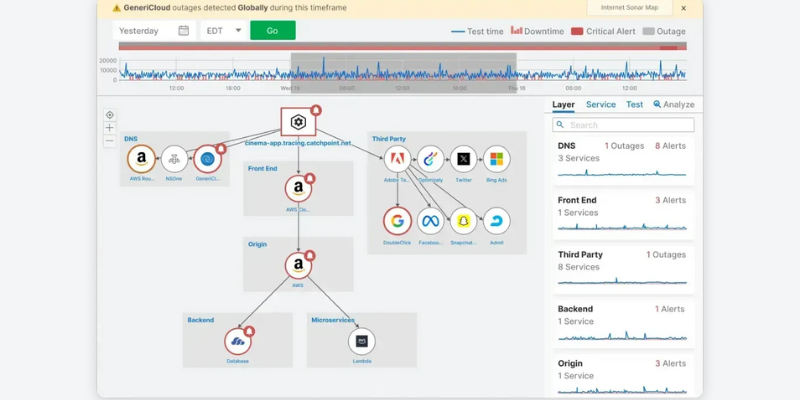Click the Origin group heading
This screenshot has height=400, width=800.
(258, 244)
